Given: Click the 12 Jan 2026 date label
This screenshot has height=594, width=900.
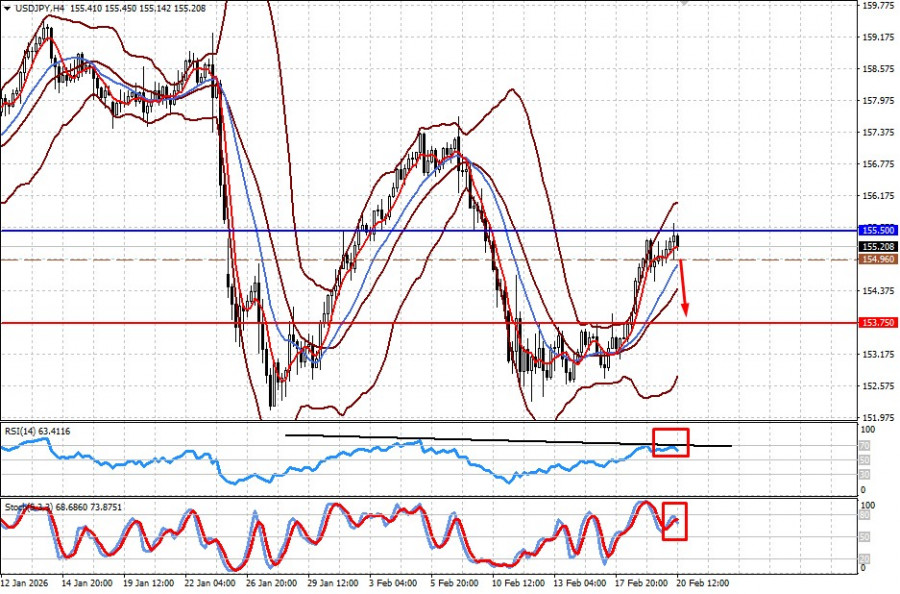Looking at the screenshot, I should pos(27,582).
